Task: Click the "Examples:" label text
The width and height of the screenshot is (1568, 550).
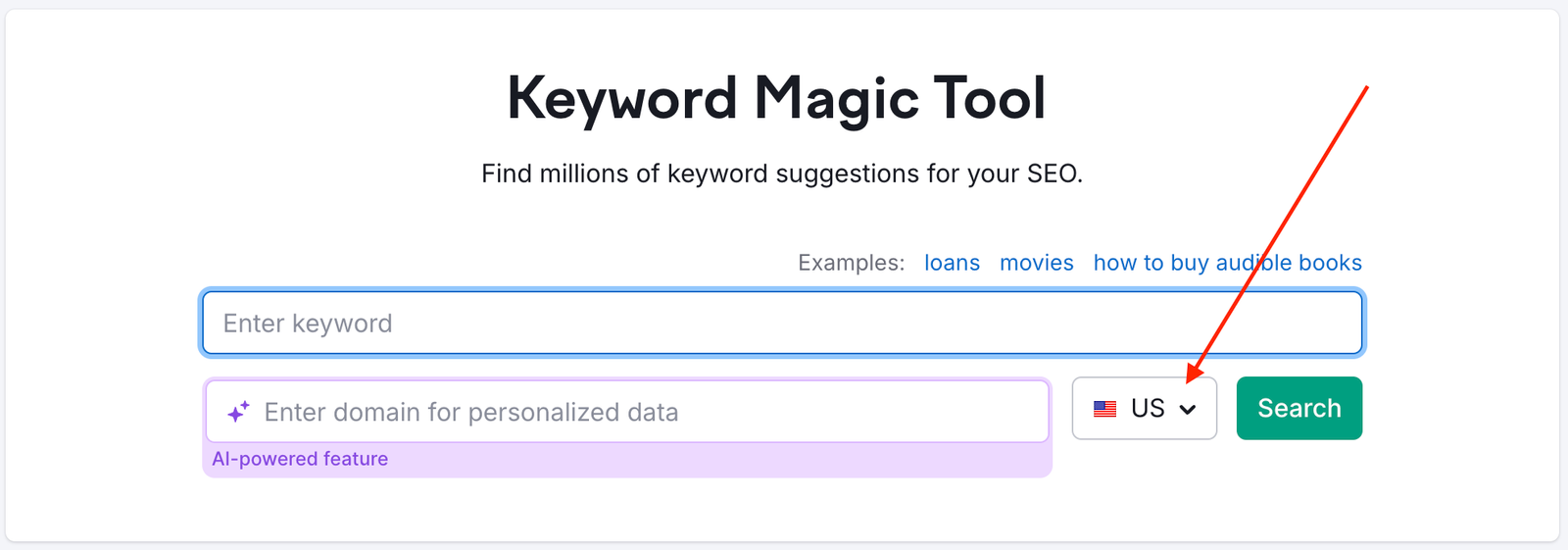Action: (851, 263)
